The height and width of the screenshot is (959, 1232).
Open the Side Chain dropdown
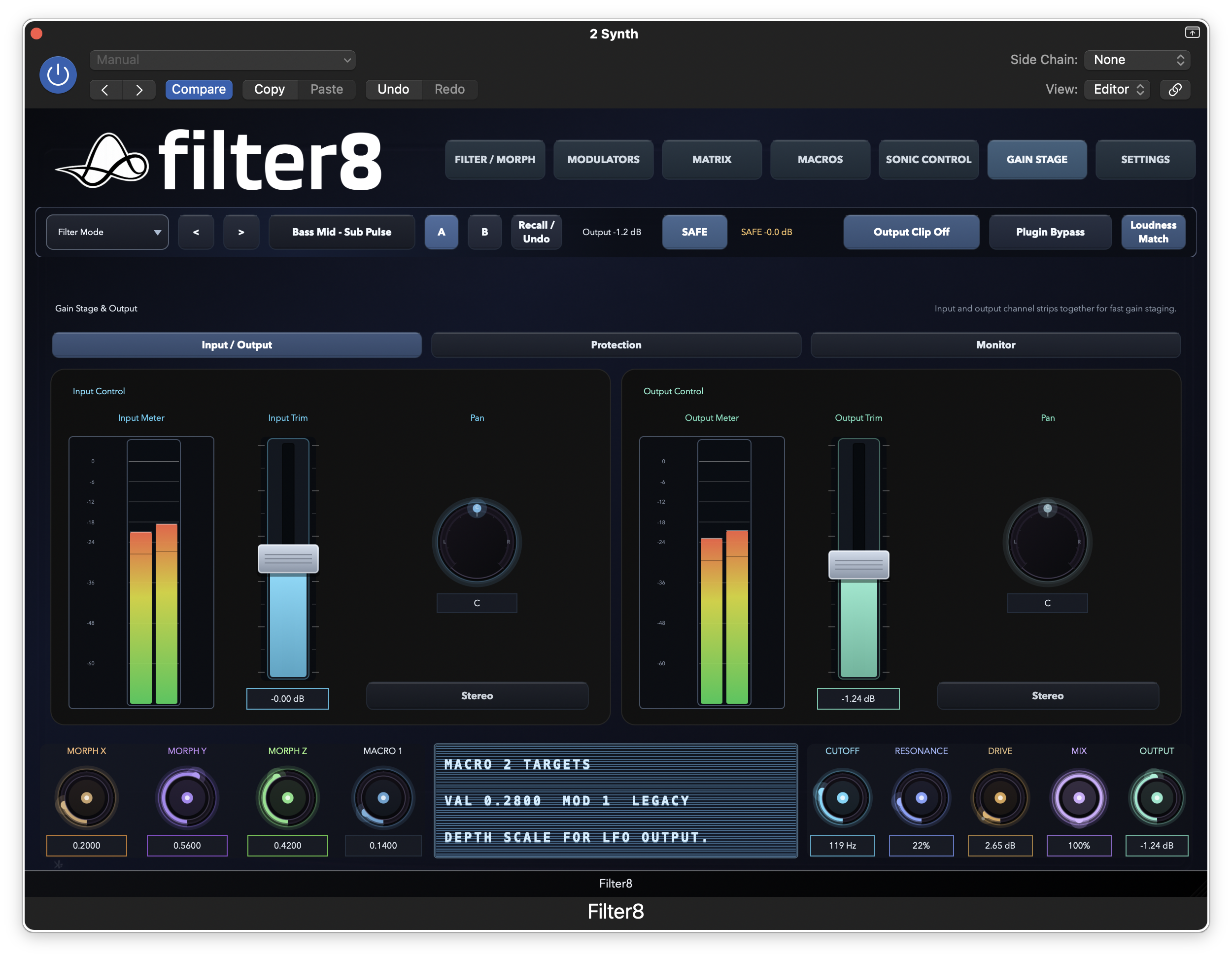pyautogui.click(x=1137, y=60)
